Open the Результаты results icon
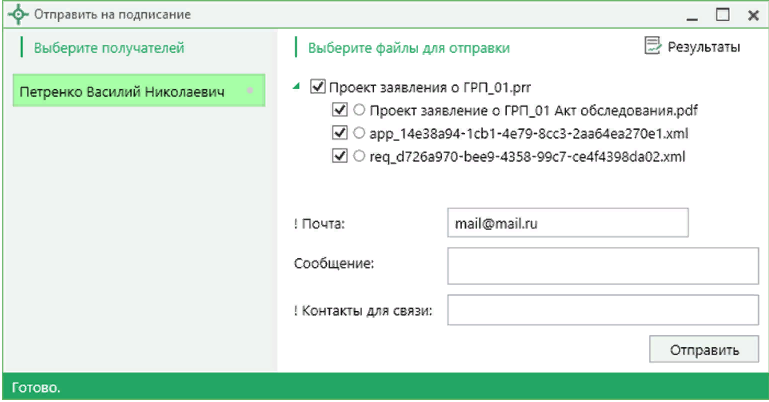The image size is (769, 402). [x=653, y=46]
